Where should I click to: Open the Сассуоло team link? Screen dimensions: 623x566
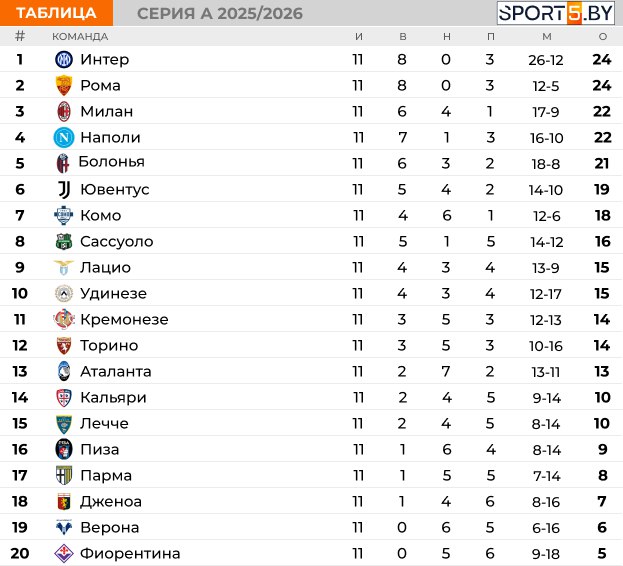[x=116, y=241]
